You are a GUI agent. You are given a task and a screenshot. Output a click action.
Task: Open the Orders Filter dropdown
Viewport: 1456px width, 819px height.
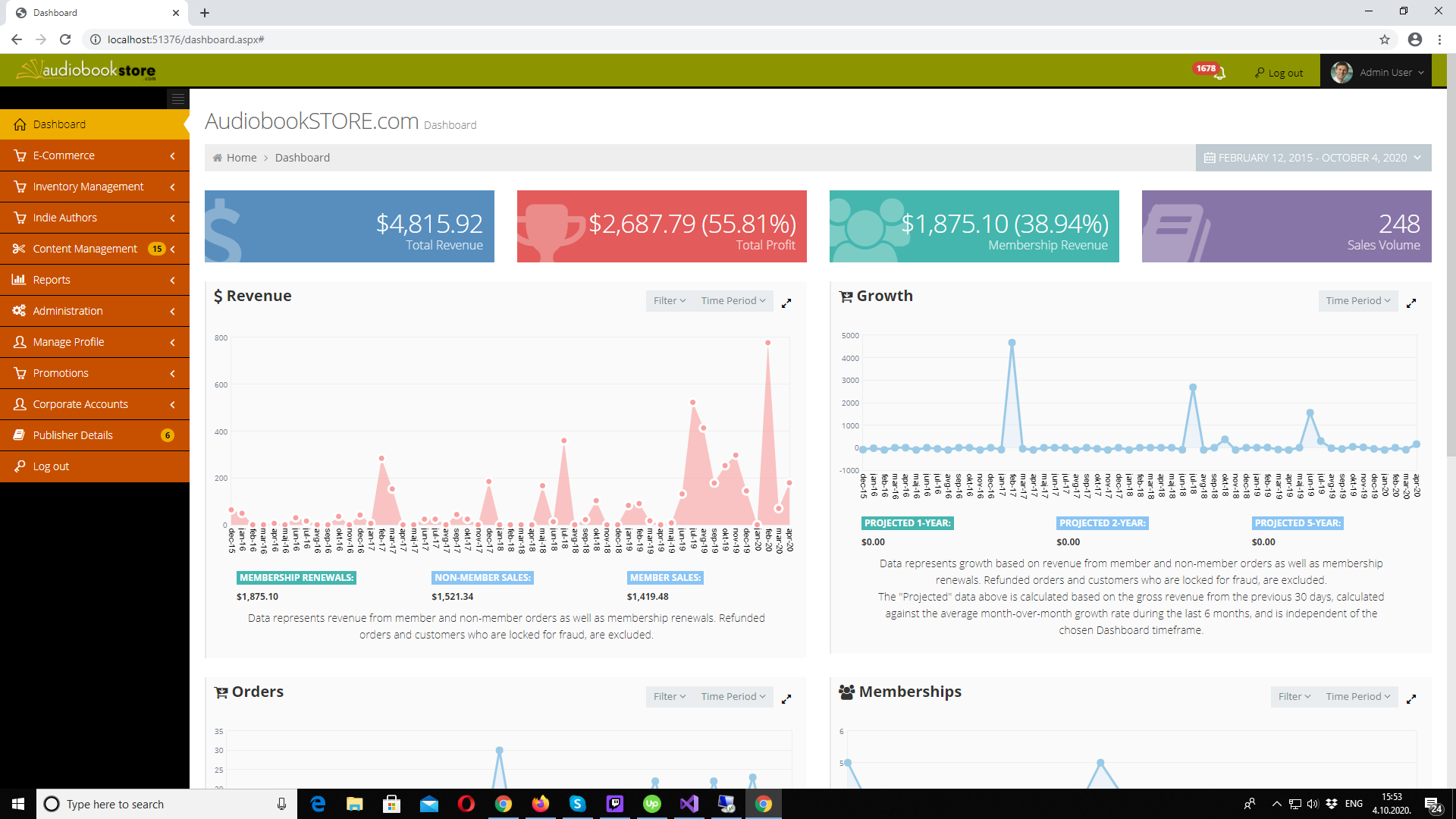[x=670, y=697]
